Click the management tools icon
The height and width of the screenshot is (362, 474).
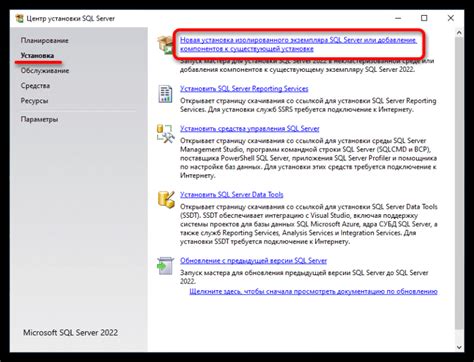pyautogui.click(x=165, y=134)
